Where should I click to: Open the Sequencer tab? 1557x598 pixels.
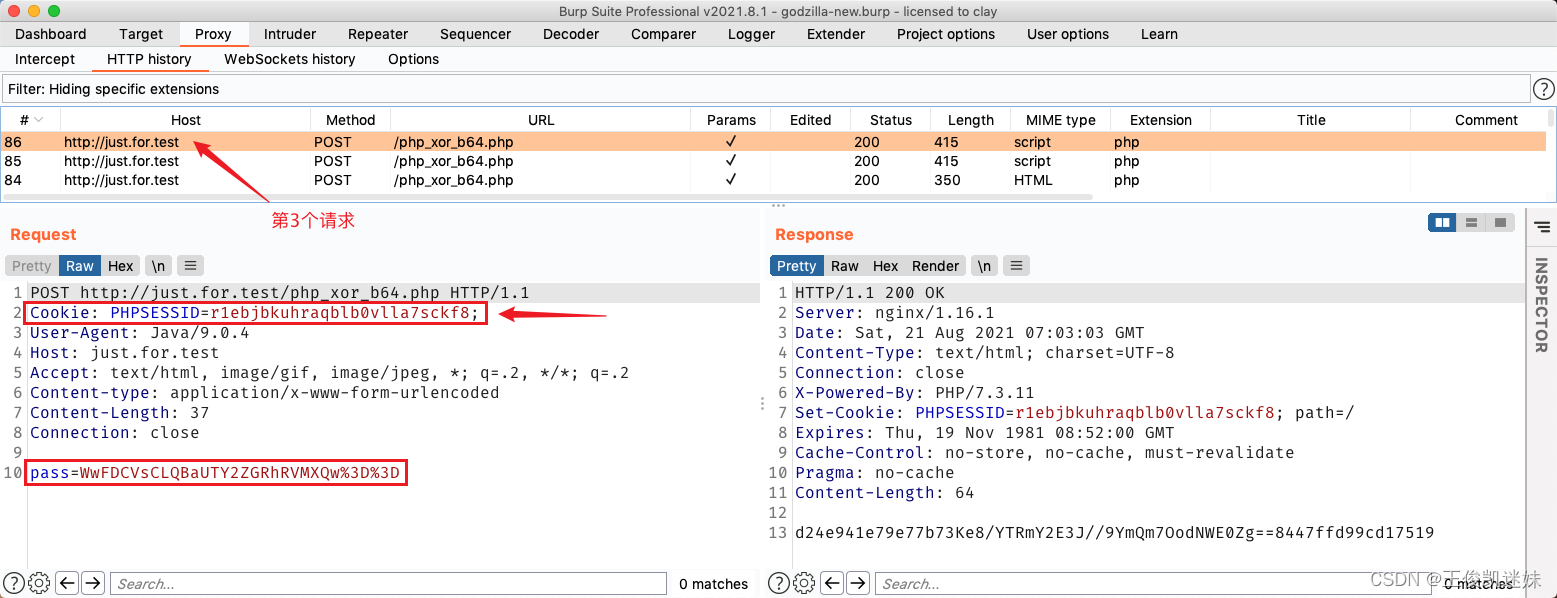click(476, 34)
